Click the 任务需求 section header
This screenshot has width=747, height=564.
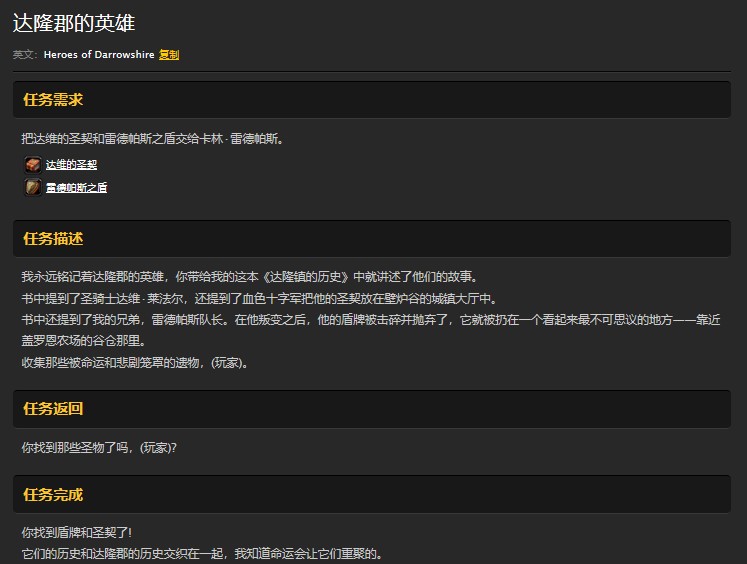(53, 100)
